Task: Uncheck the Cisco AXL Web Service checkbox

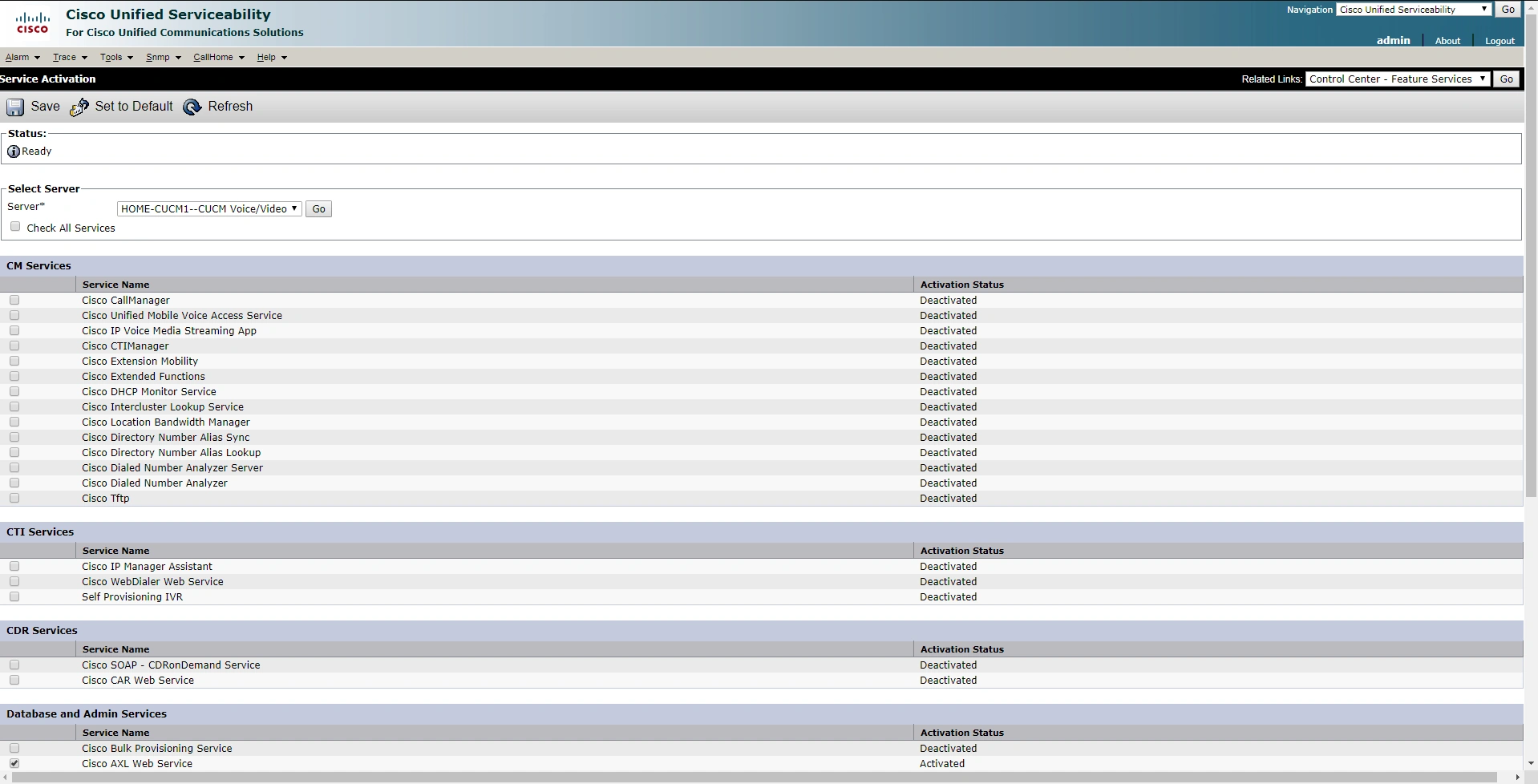Action: pos(14,763)
